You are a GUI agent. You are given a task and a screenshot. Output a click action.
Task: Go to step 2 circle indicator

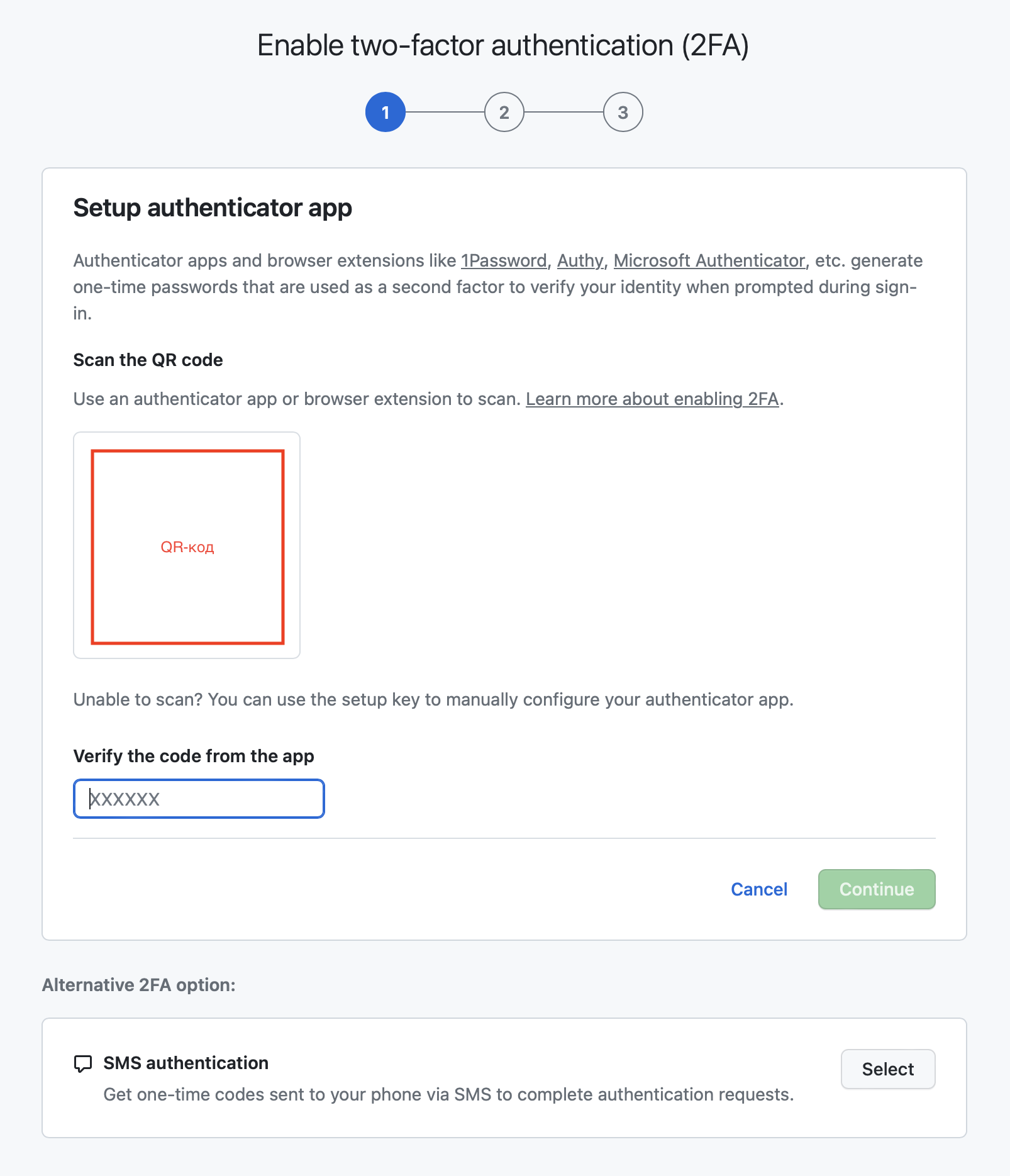[x=504, y=112]
